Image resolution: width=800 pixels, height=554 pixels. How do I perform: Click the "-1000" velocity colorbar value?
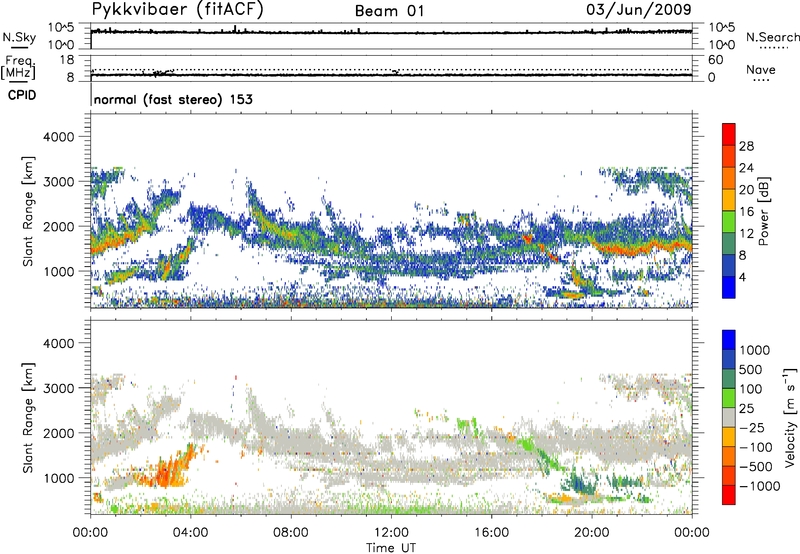(760, 486)
